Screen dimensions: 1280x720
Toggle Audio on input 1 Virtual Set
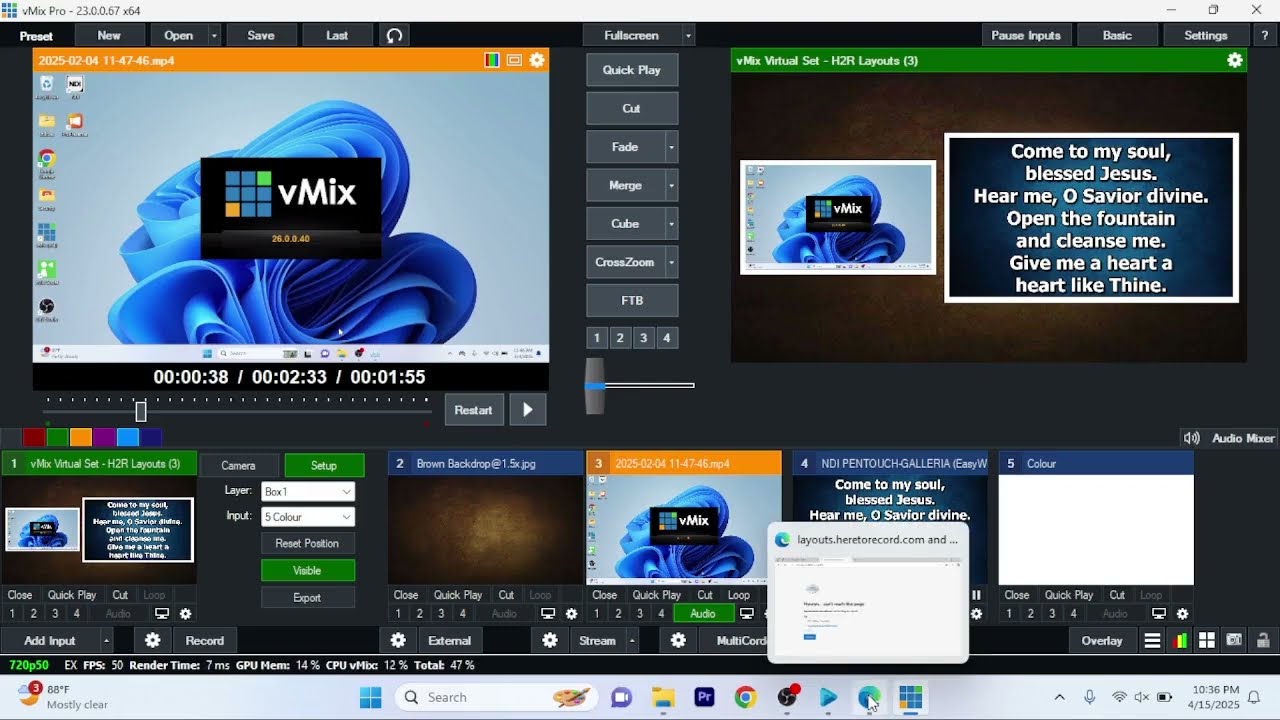[118, 614]
